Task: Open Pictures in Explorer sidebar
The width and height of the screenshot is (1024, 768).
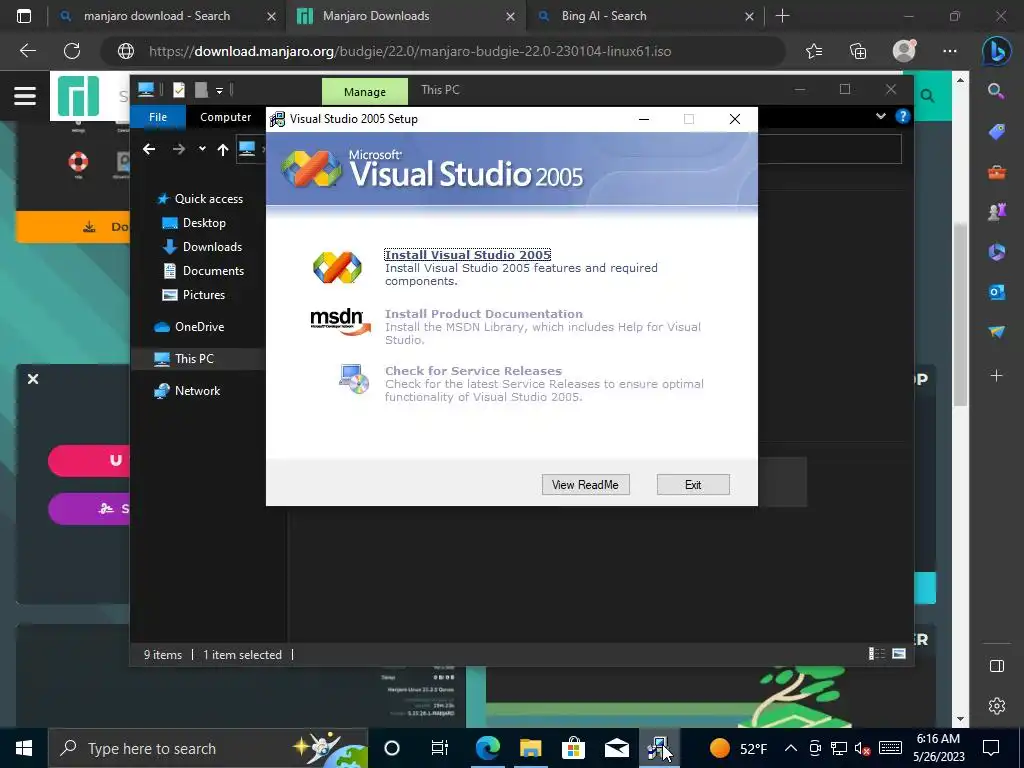Action: tap(193, 295)
